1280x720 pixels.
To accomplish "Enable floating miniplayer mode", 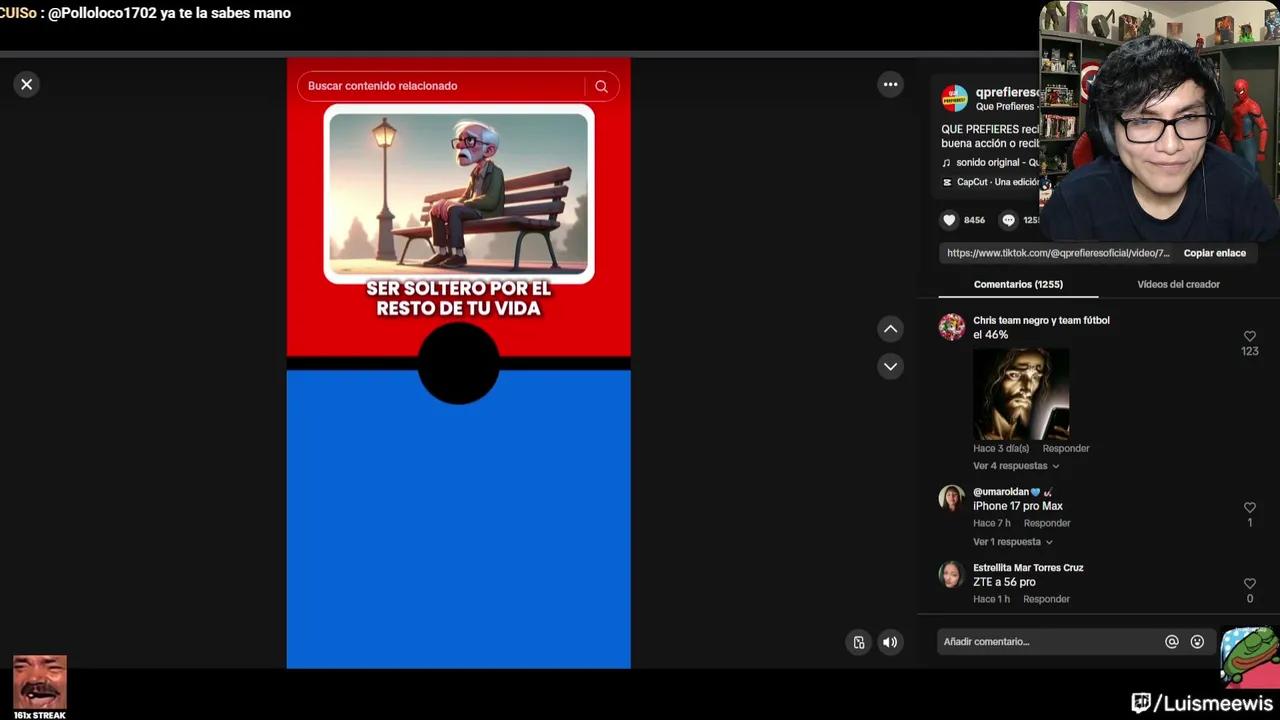I will (858, 641).
